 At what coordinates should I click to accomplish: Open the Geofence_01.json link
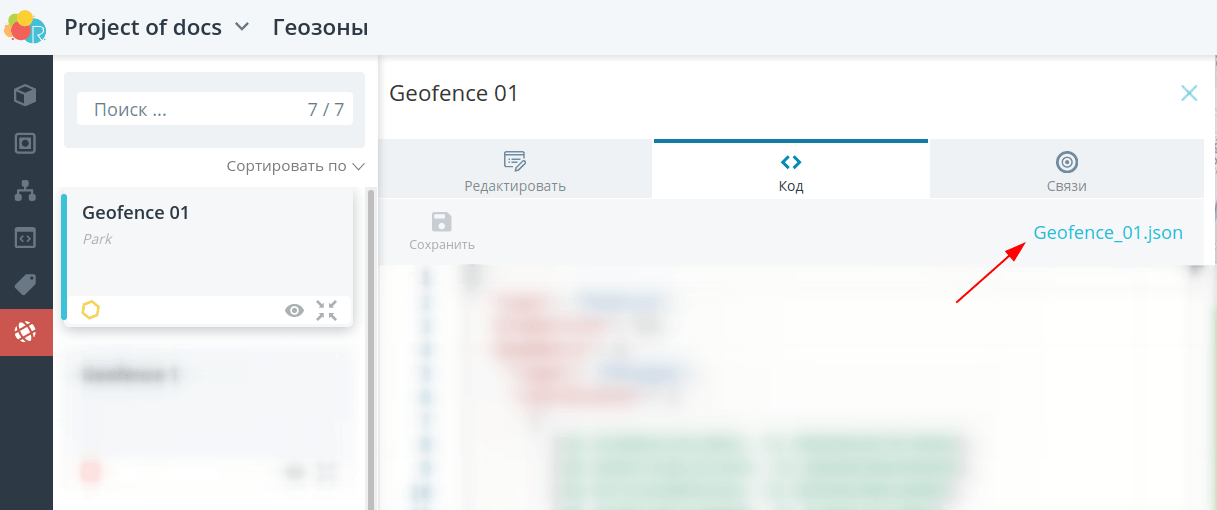tap(1107, 233)
